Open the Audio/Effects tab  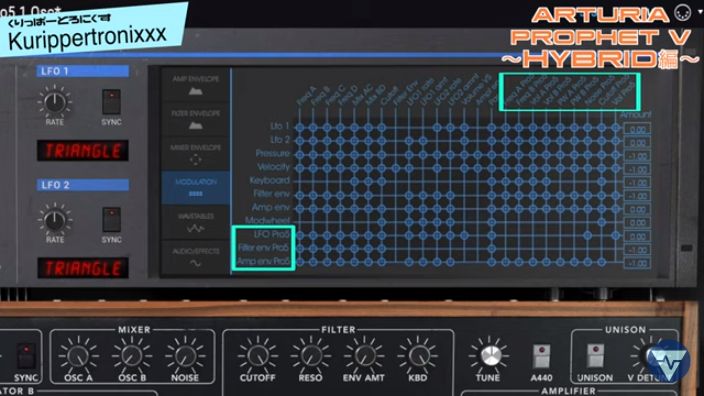coord(195,256)
